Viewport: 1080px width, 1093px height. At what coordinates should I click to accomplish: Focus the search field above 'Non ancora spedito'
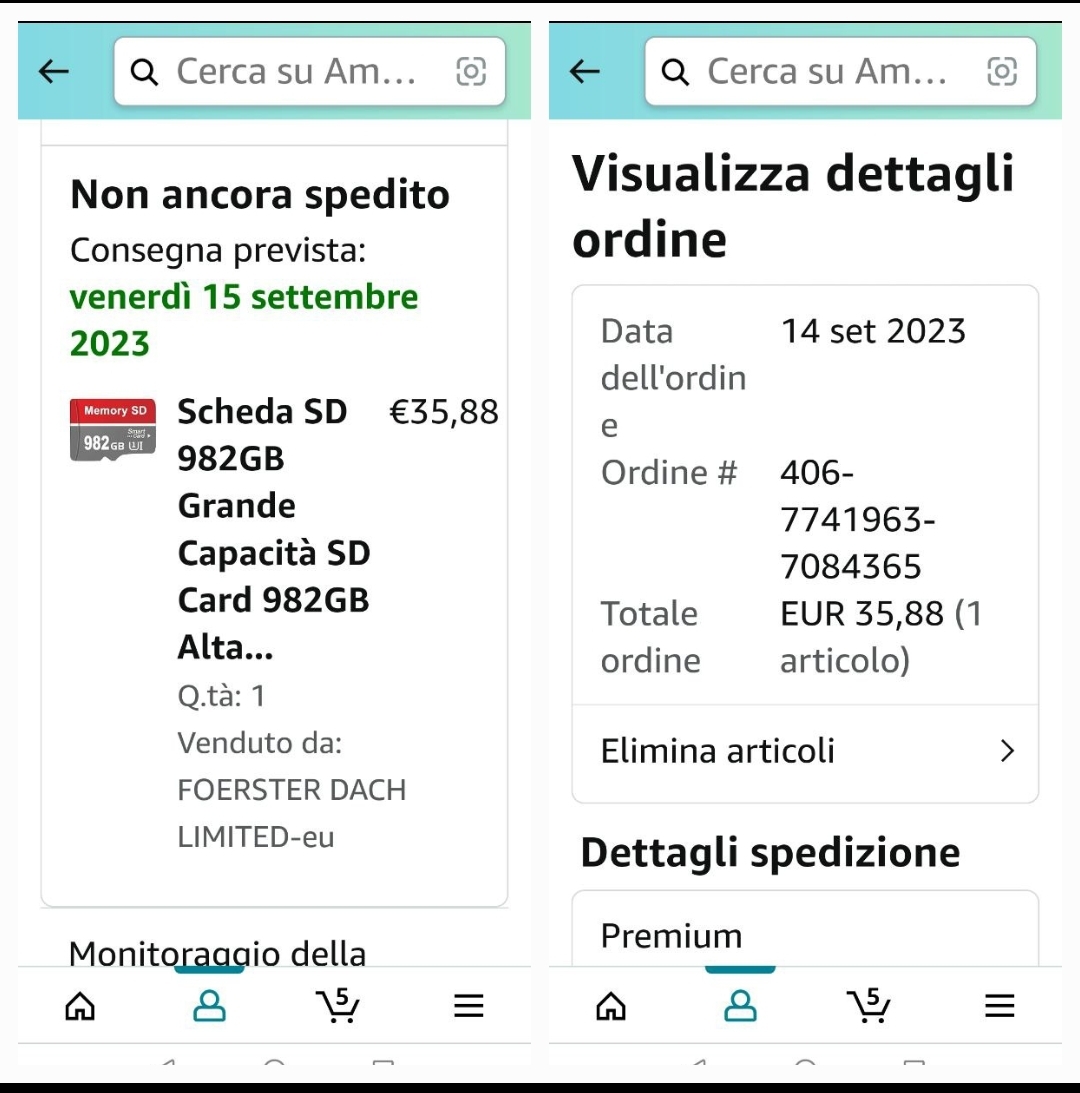(296, 72)
